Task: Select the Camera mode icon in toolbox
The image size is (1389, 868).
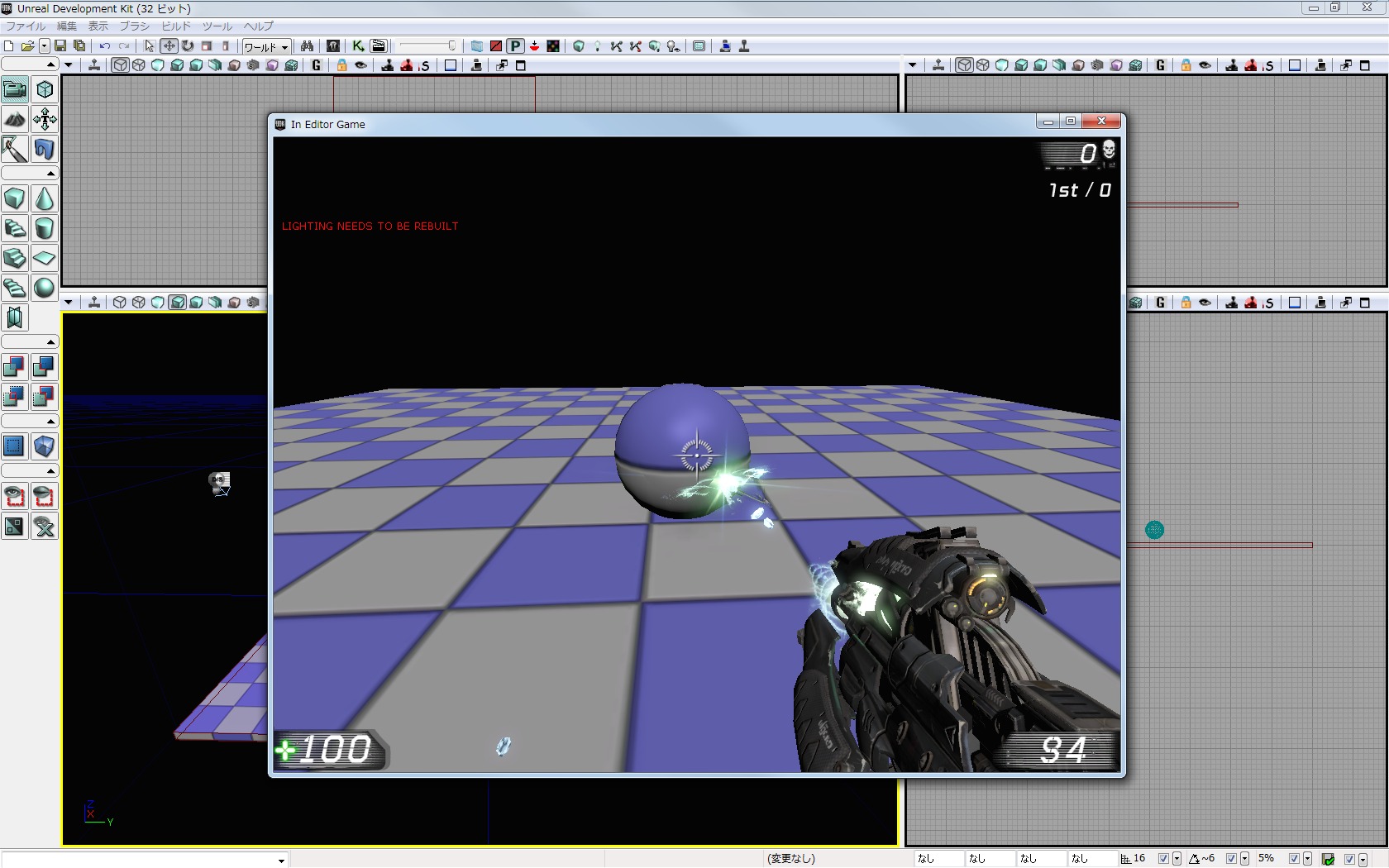Action: click(15, 89)
